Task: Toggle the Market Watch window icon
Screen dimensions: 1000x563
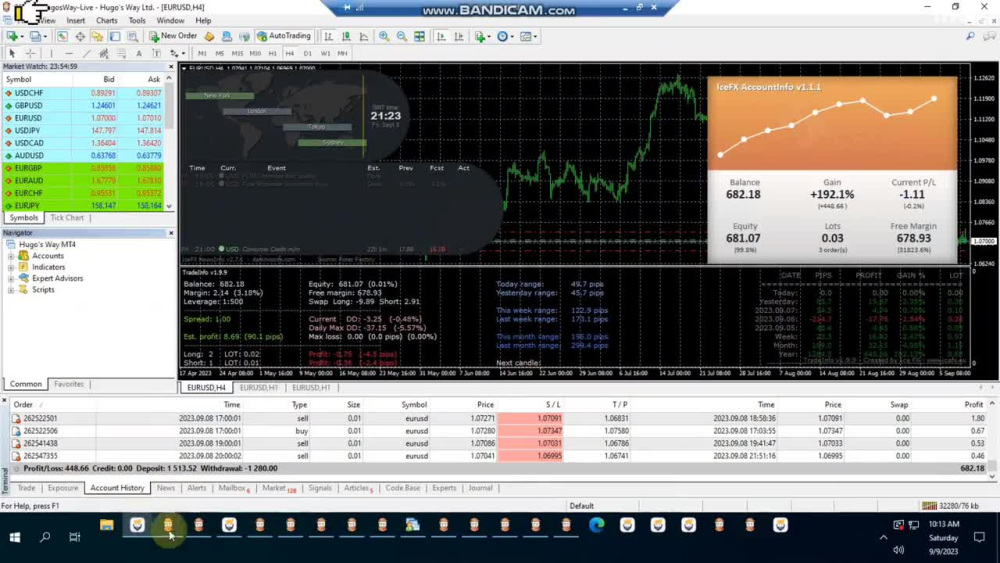Action: coord(62,36)
